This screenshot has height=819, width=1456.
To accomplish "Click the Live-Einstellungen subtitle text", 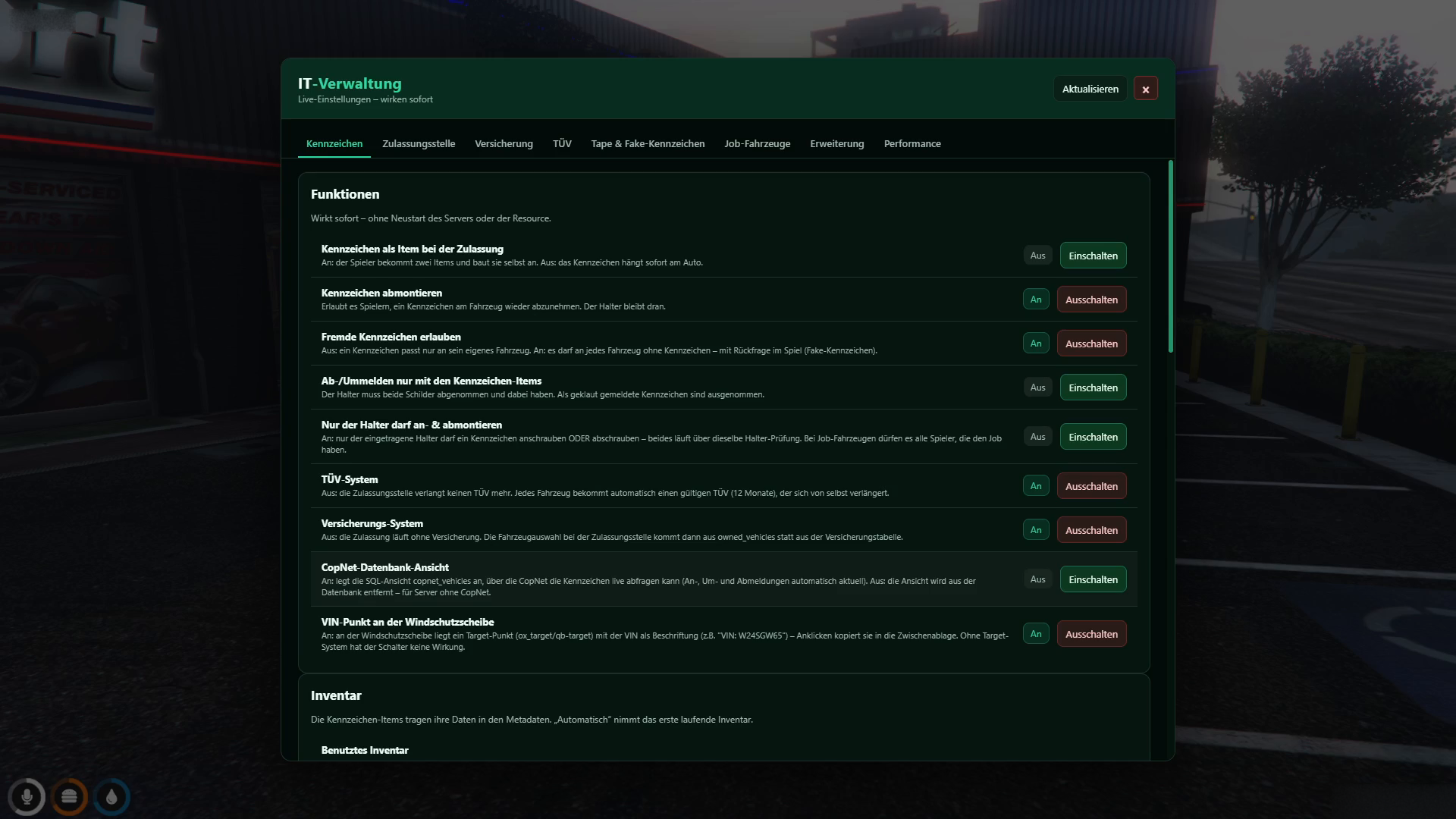I will [x=366, y=99].
